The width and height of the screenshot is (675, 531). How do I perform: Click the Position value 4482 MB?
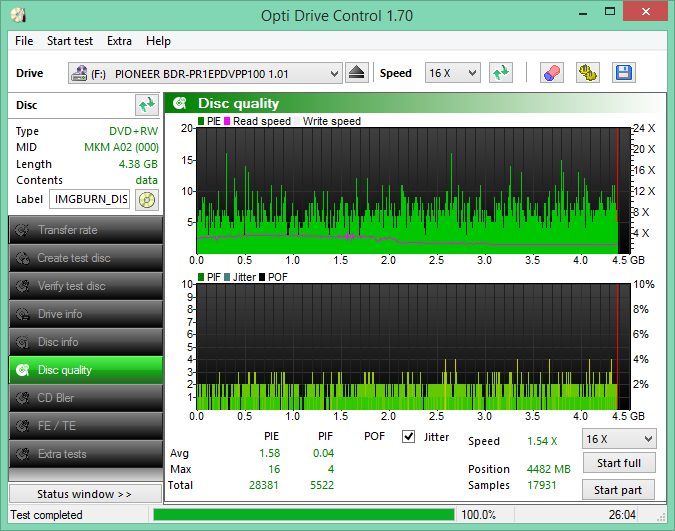coord(549,469)
